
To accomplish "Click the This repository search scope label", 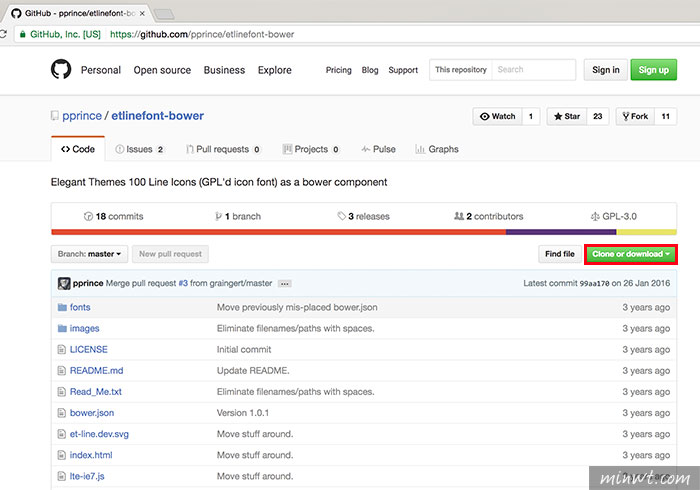I will click(461, 70).
